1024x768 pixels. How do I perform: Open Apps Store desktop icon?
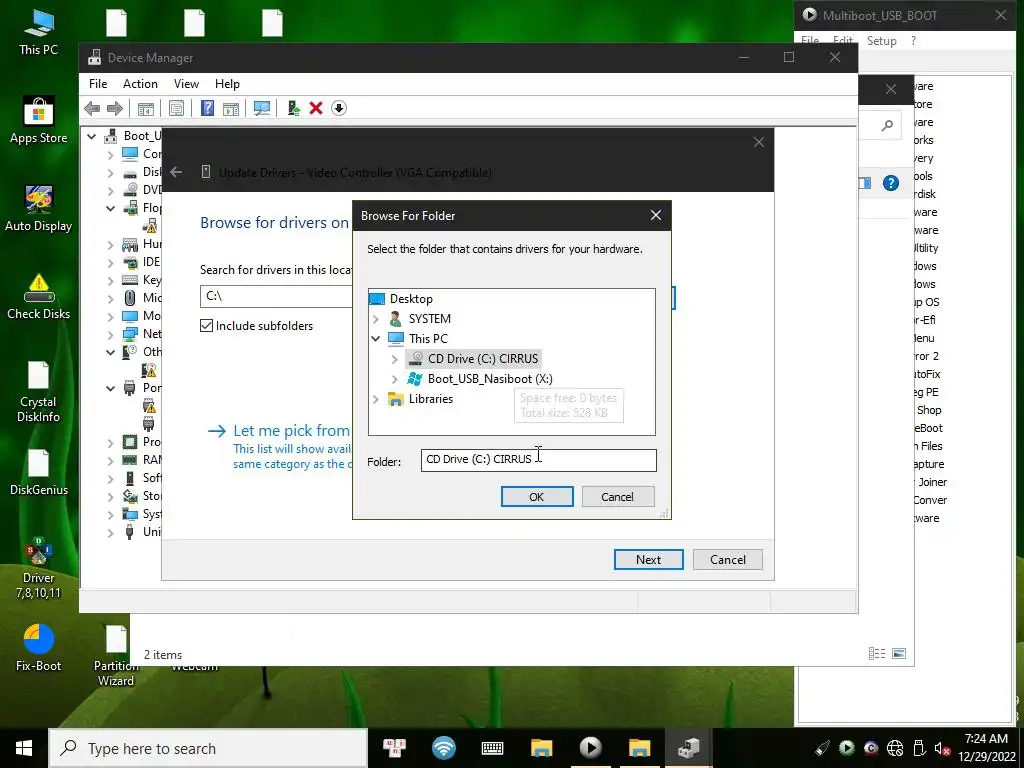[39, 121]
